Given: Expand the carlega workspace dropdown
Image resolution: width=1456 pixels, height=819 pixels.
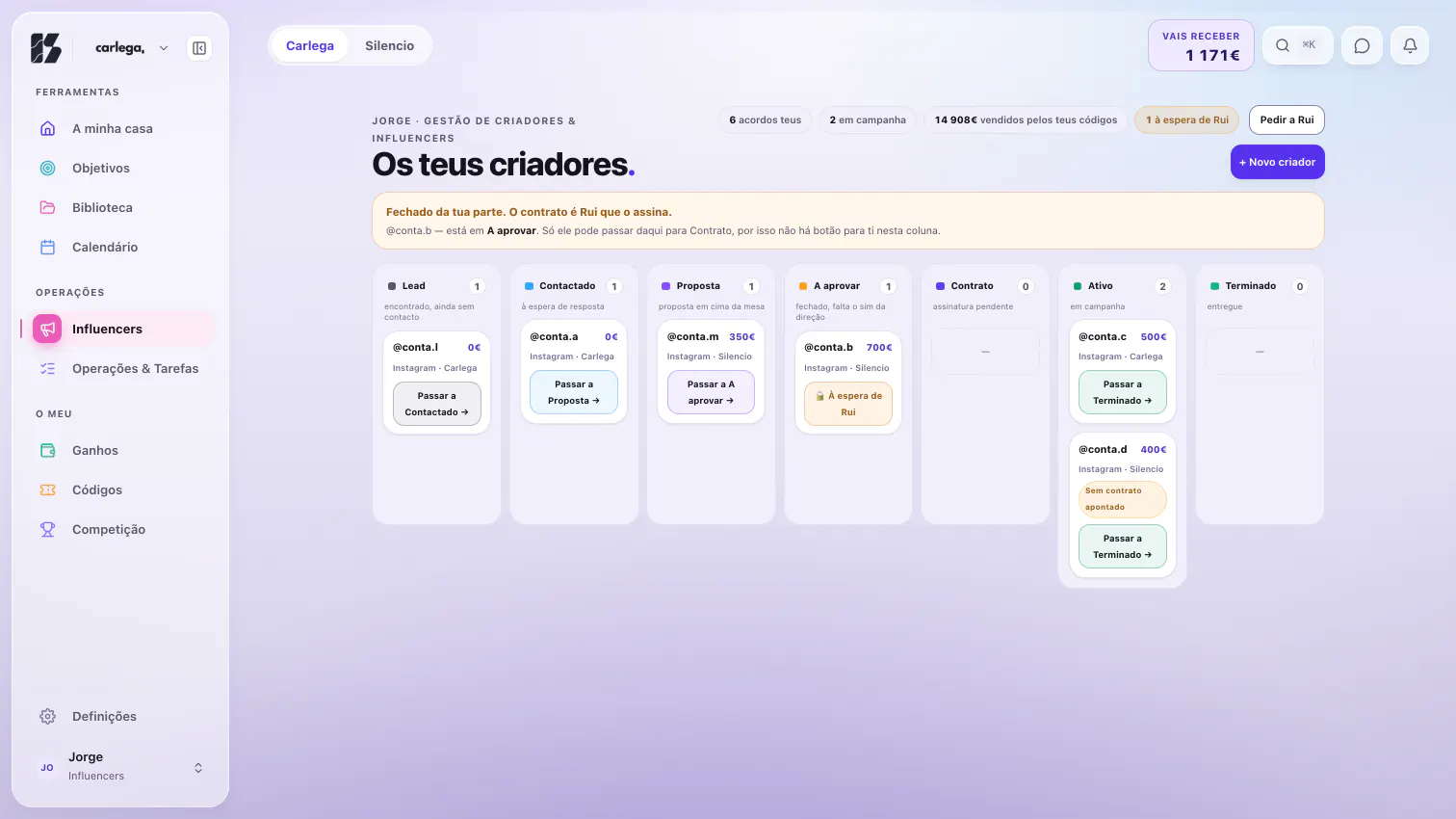Looking at the screenshot, I should pyautogui.click(x=164, y=48).
